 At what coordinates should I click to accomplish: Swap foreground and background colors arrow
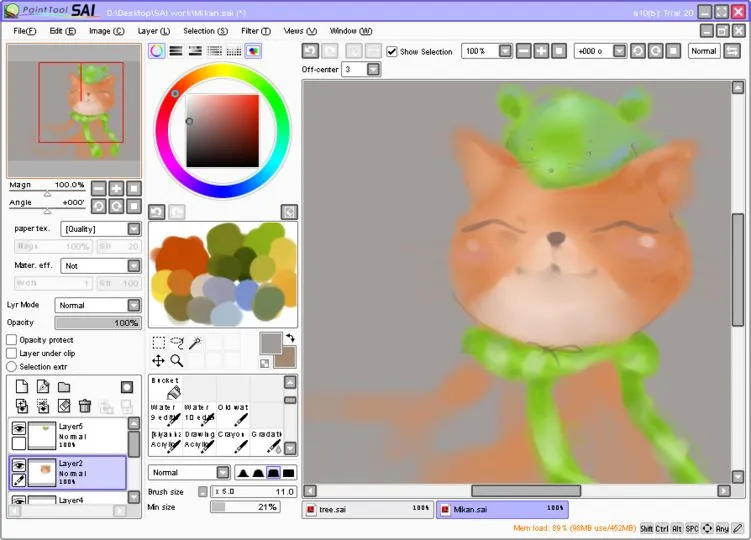(290, 337)
